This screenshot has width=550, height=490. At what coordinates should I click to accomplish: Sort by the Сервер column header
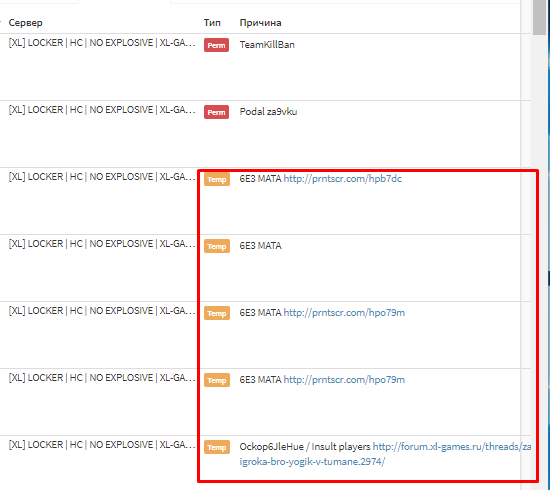25,23
